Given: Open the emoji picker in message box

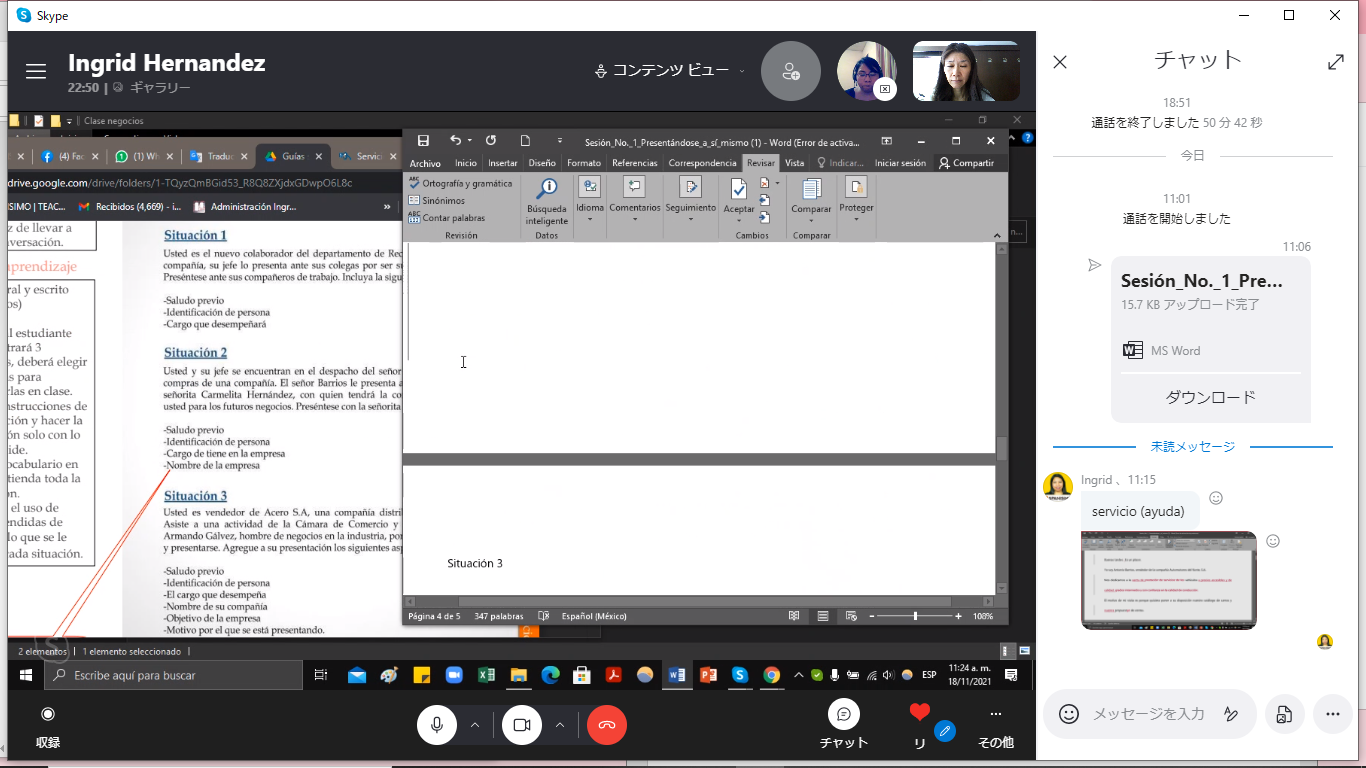Looking at the screenshot, I should (x=1069, y=714).
